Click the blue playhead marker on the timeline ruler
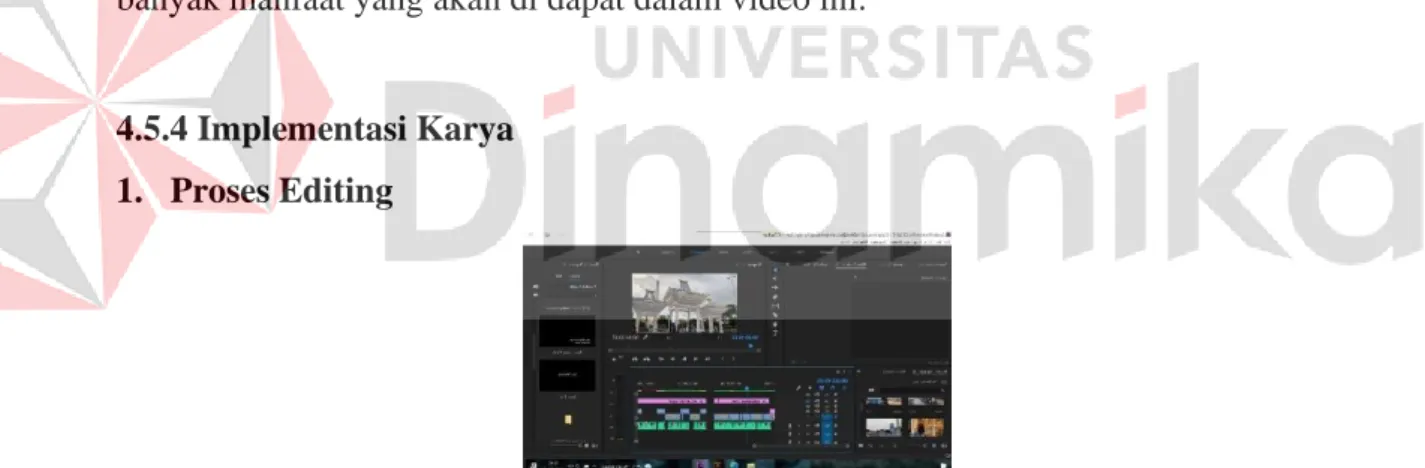This screenshot has height=468, width=1425. coord(746,387)
